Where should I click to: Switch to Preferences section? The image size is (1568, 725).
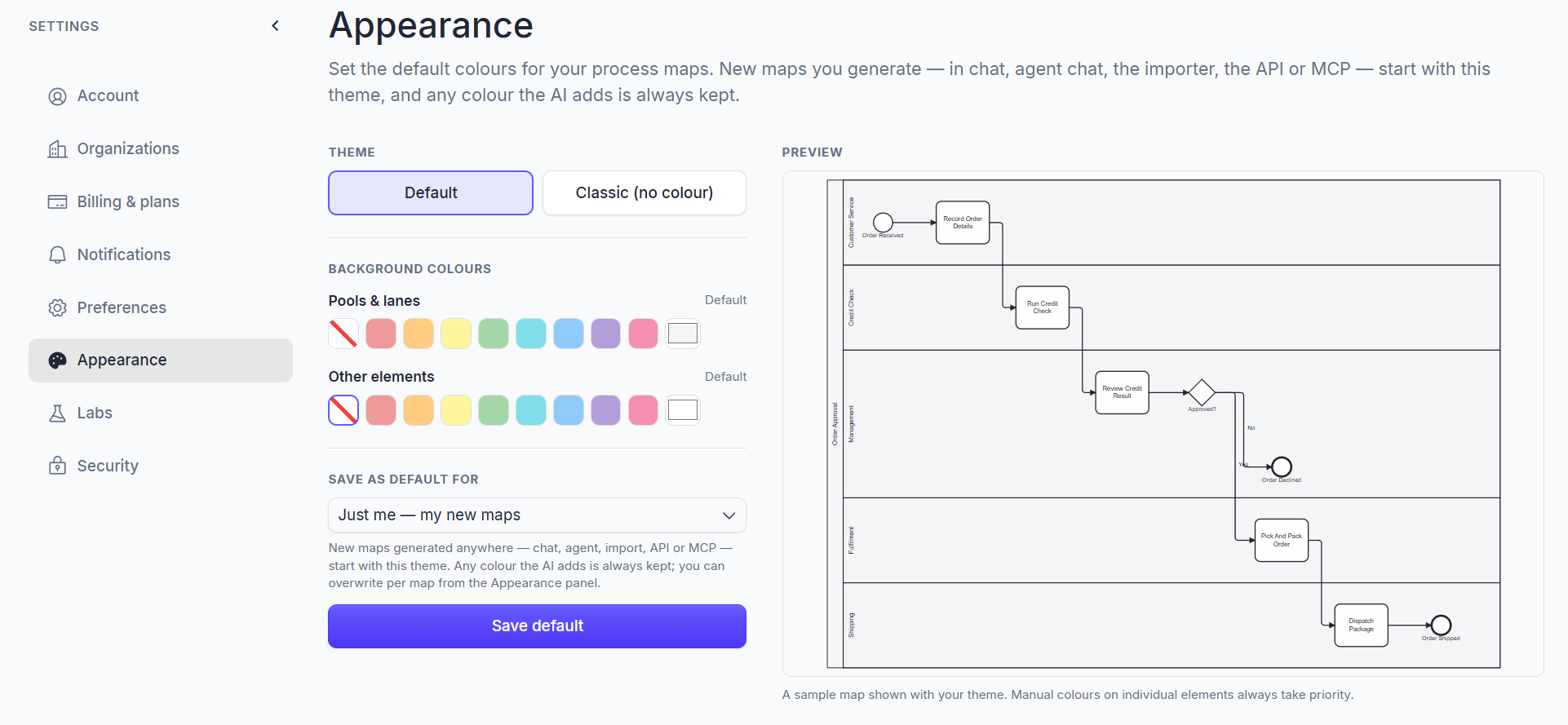161,307
